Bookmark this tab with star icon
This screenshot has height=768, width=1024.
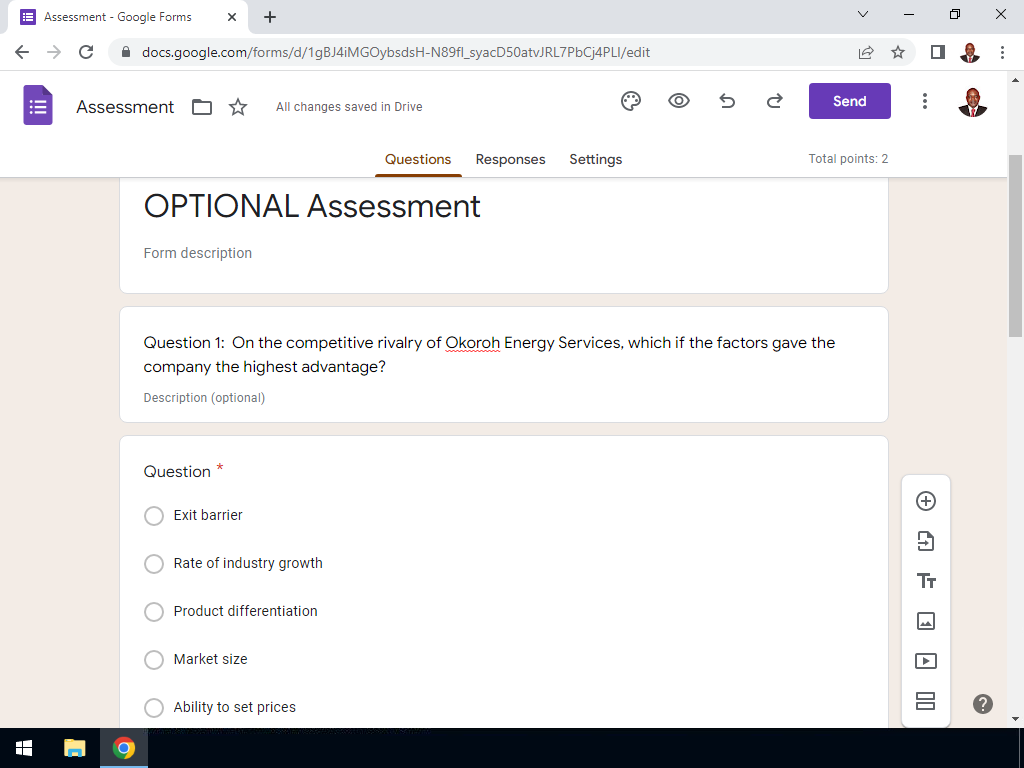(898, 52)
